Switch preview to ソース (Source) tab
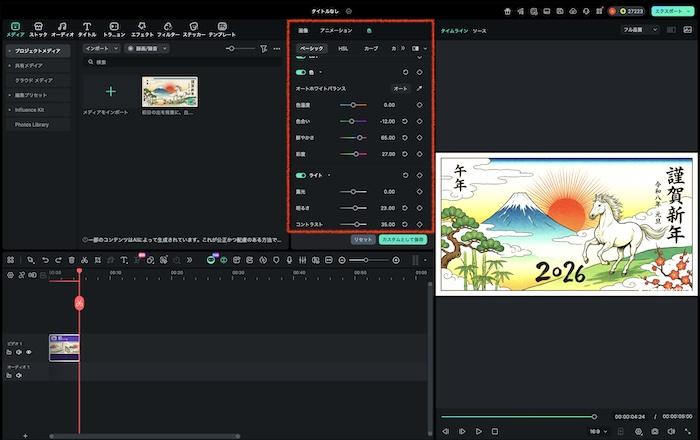 click(x=479, y=31)
